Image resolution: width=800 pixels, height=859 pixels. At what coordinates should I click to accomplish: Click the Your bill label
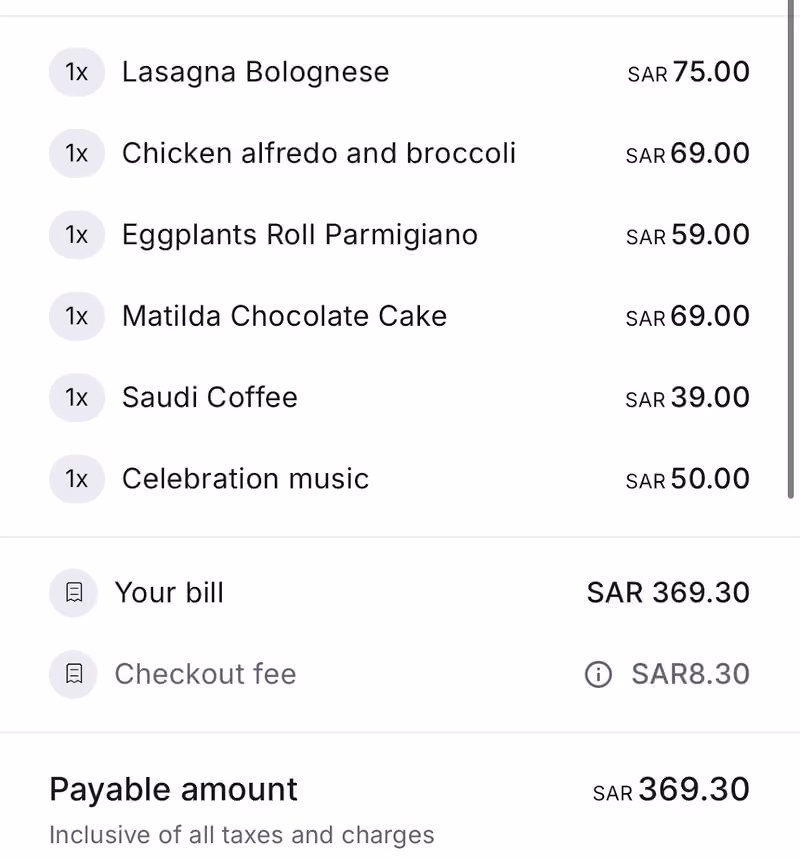pos(169,593)
